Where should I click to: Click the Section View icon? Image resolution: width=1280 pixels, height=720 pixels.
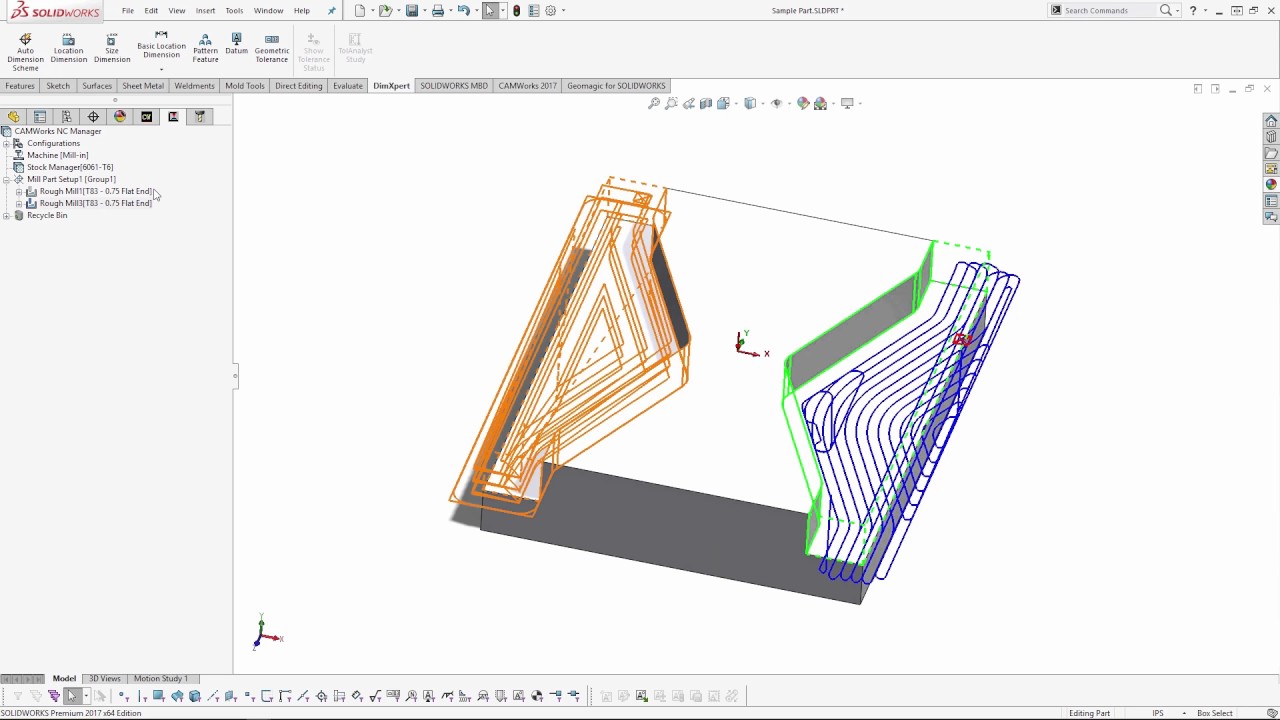coord(706,103)
